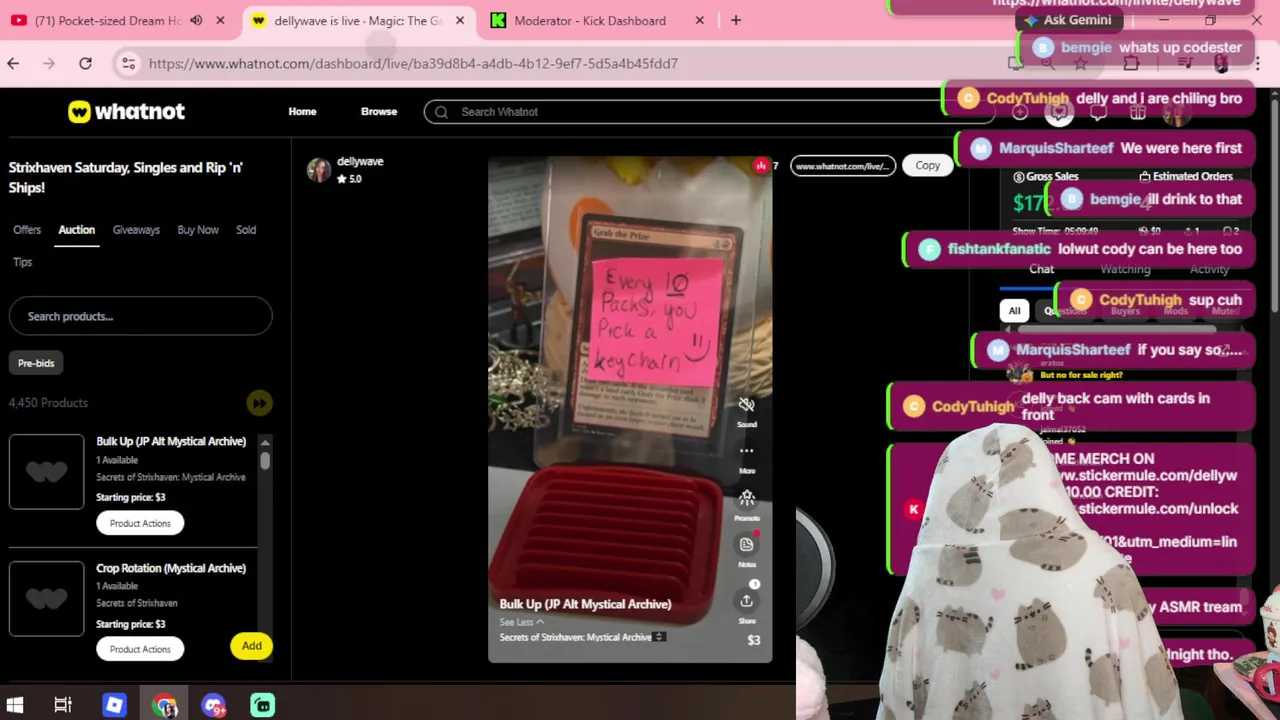The image size is (1280, 720).
Task: Open Windows Start menu
Action: [15, 705]
